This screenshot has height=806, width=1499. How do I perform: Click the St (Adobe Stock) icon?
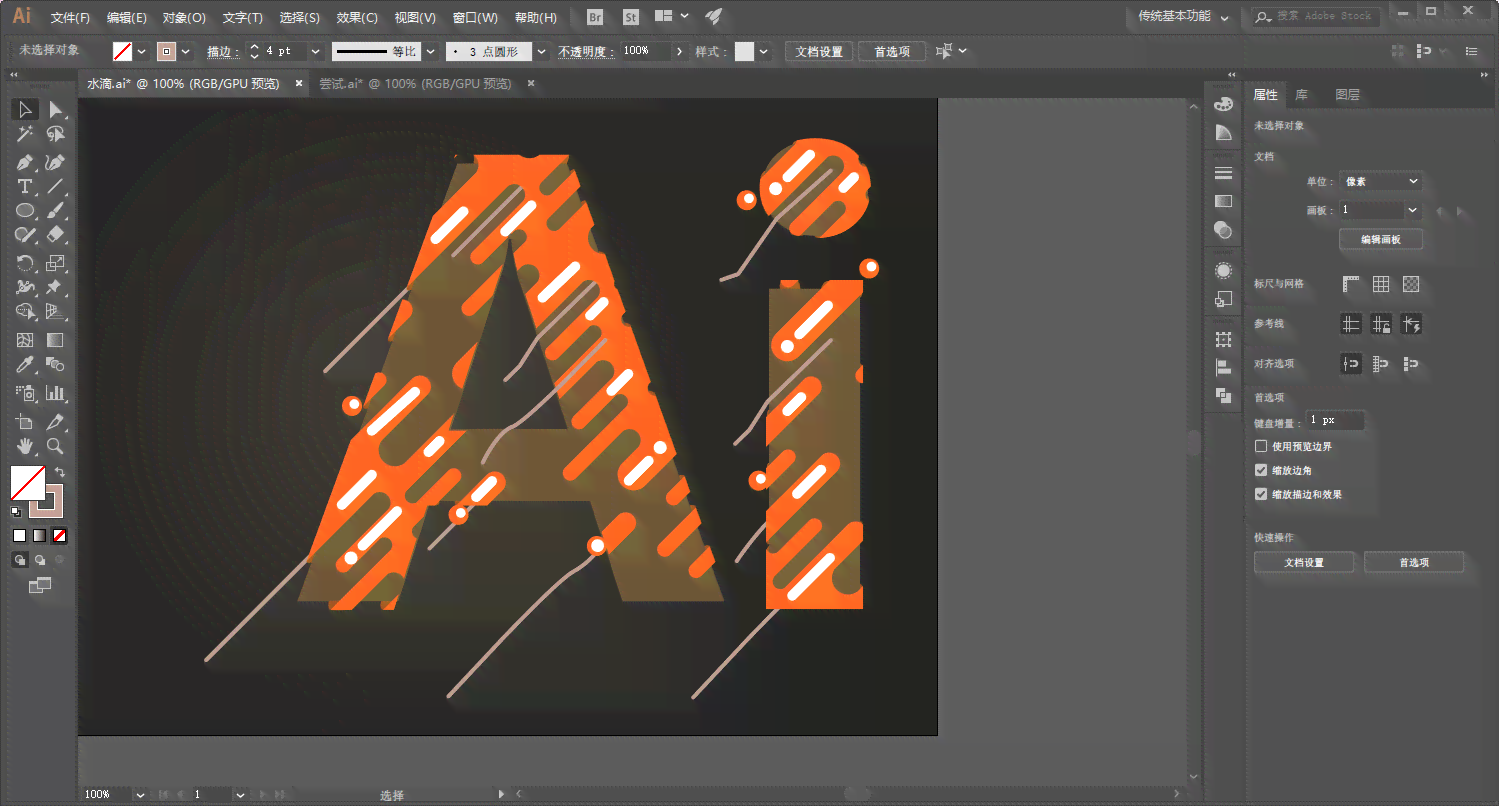[x=630, y=17]
